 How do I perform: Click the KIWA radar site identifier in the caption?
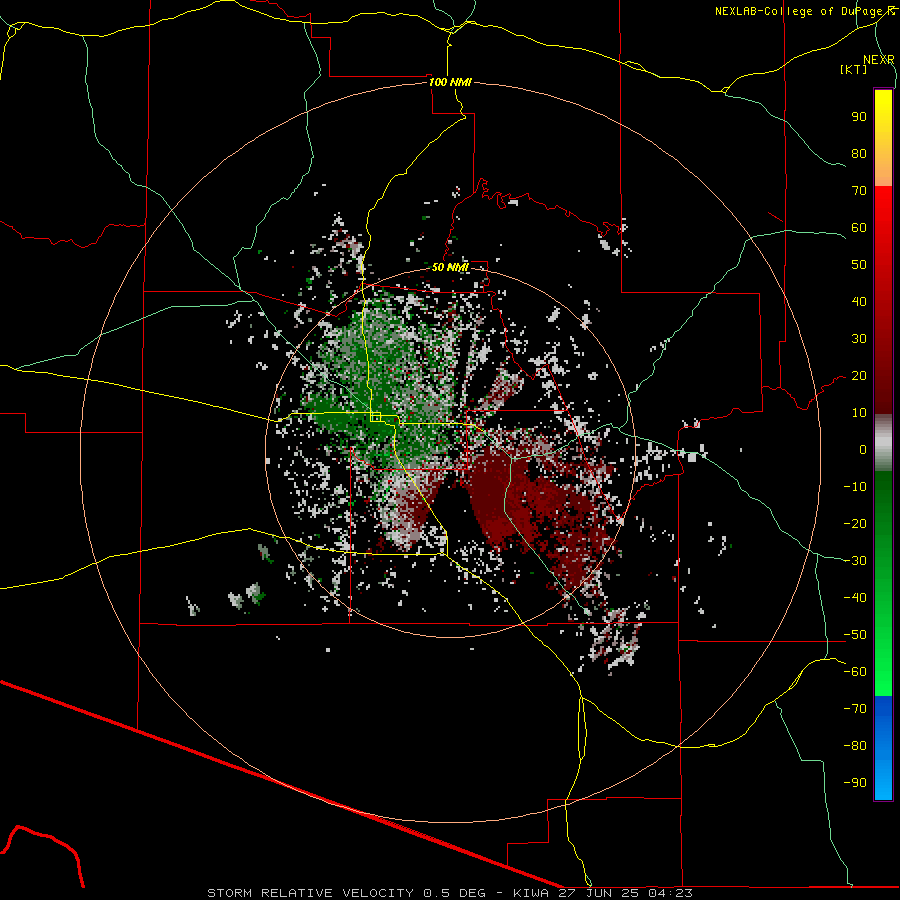point(531,893)
